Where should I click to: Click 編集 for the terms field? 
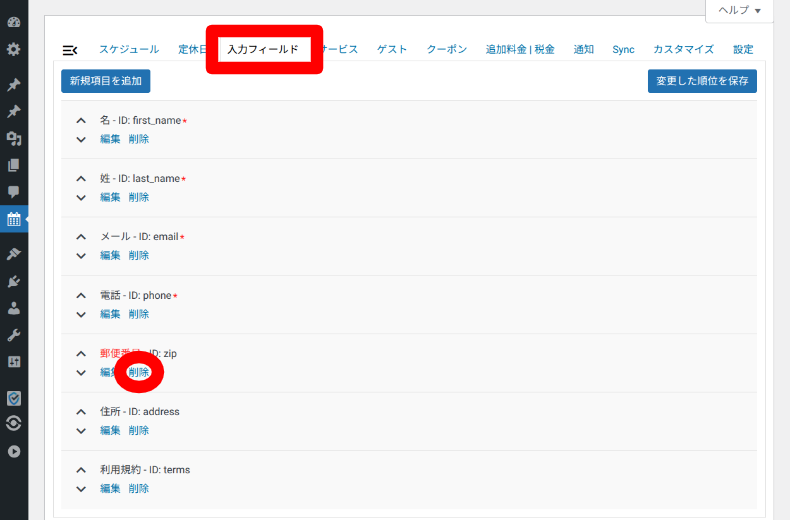pyautogui.click(x=110, y=488)
